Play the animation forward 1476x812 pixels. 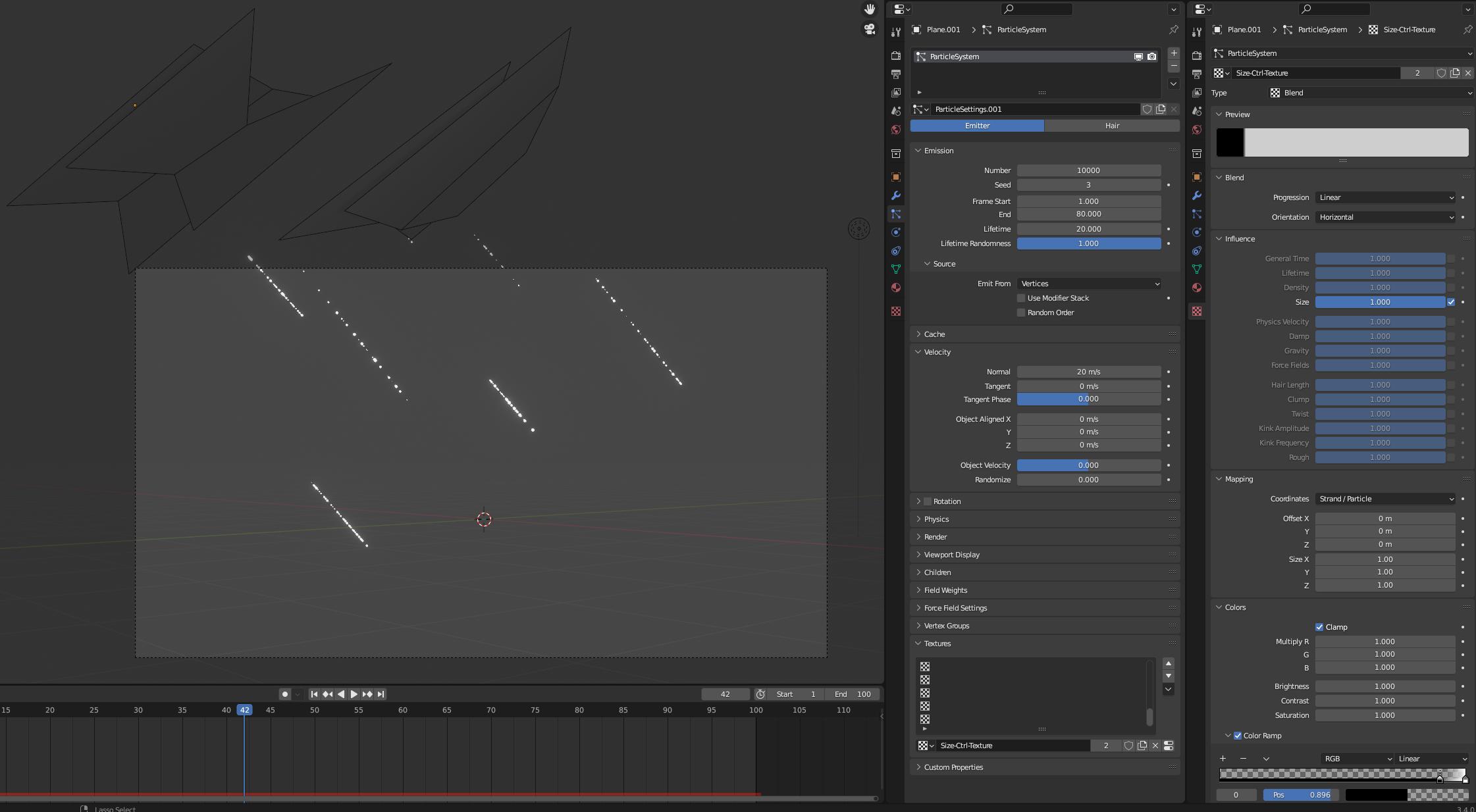point(354,694)
